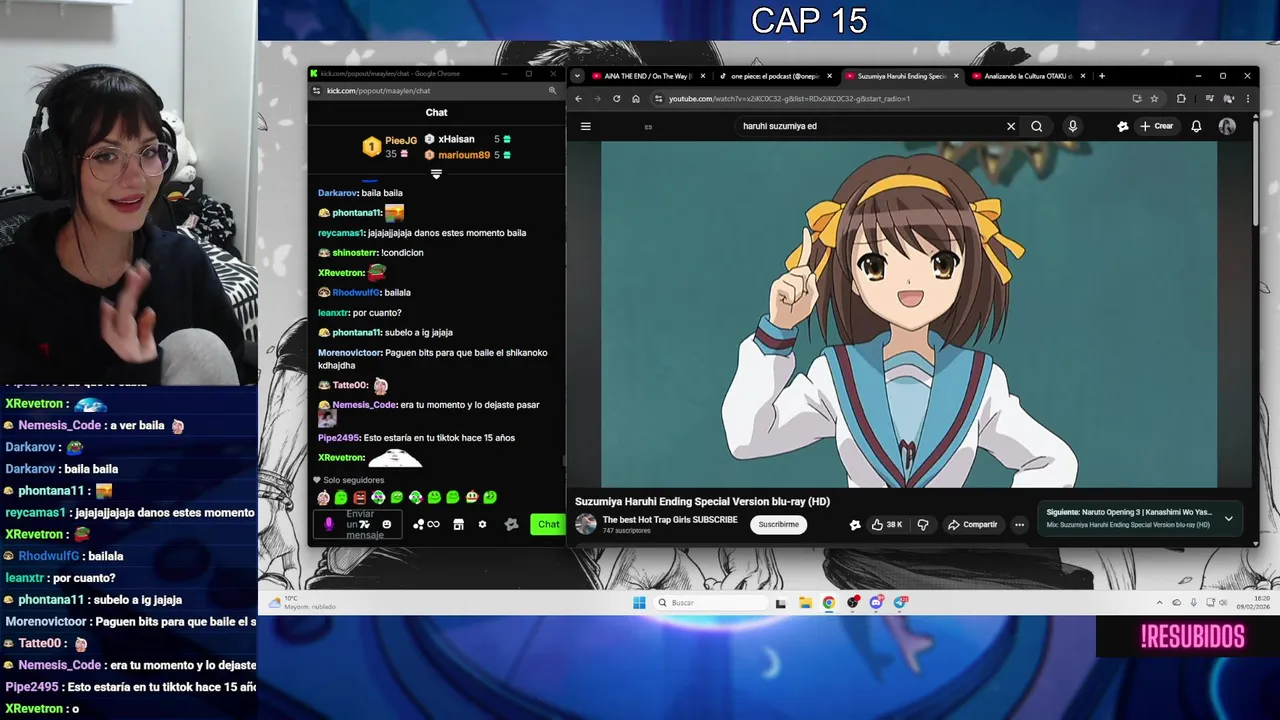Open Chrome from the Windows taskbar
The height and width of the screenshot is (720, 1280).
[828, 602]
